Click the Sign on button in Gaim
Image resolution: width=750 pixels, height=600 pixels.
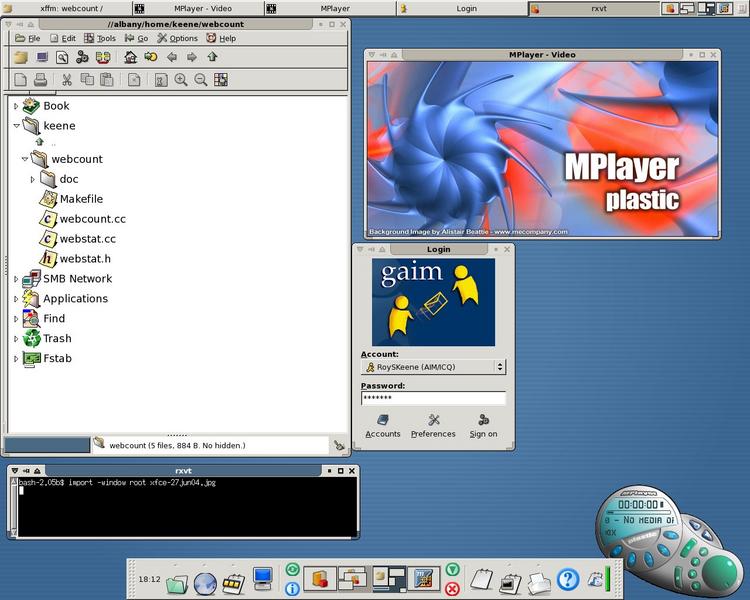pos(483,426)
